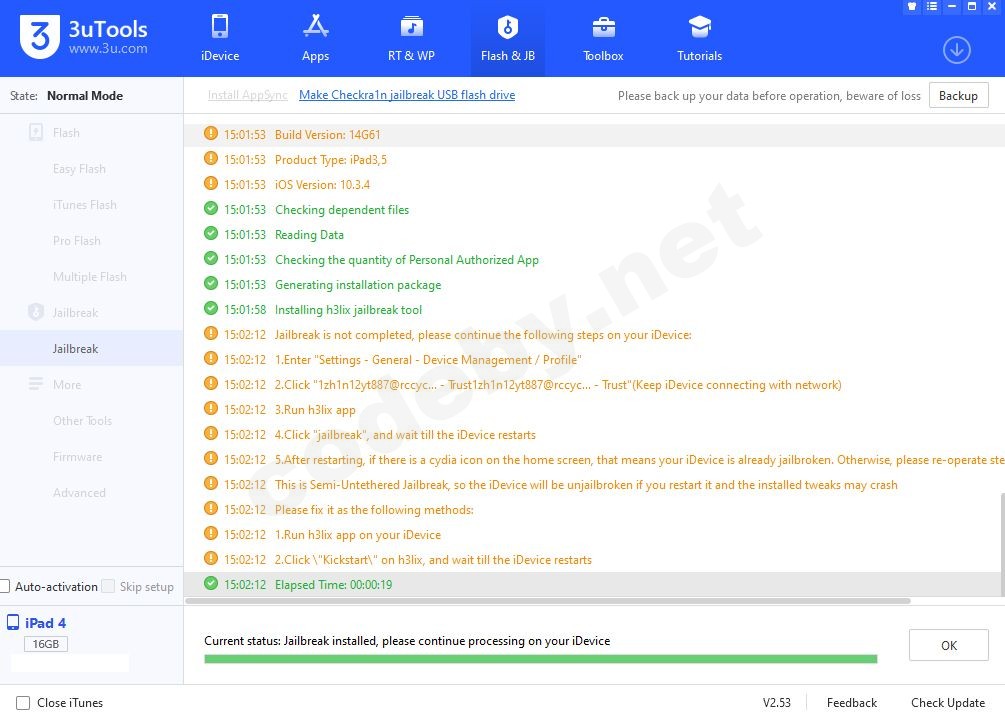
Task: Open the Flash & JB shield icon
Action: tap(508, 27)
